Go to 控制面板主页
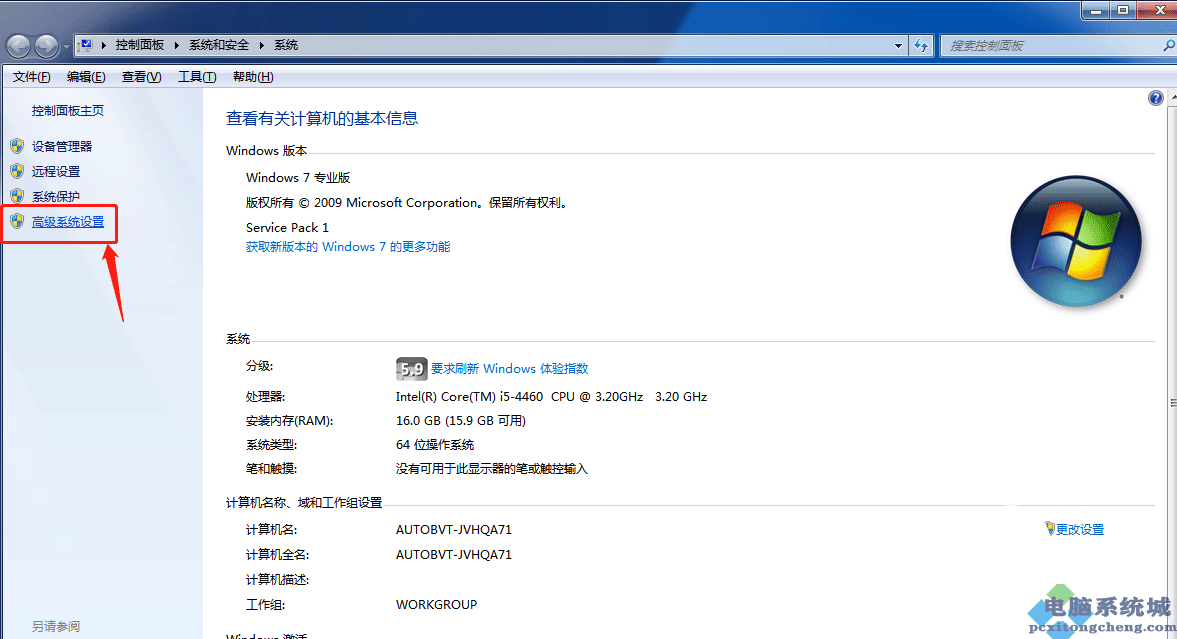 point(68,110)
